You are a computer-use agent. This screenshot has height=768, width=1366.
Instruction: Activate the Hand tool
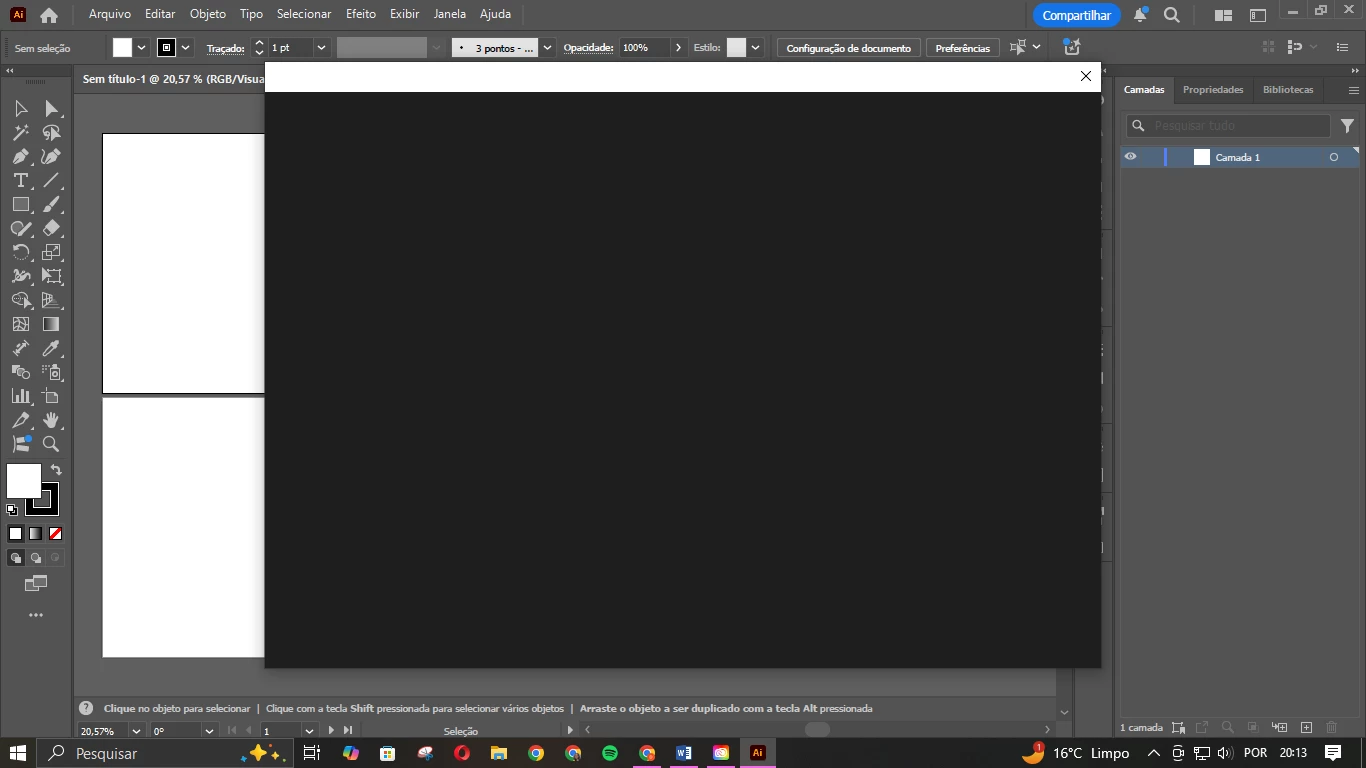(52, 420)
